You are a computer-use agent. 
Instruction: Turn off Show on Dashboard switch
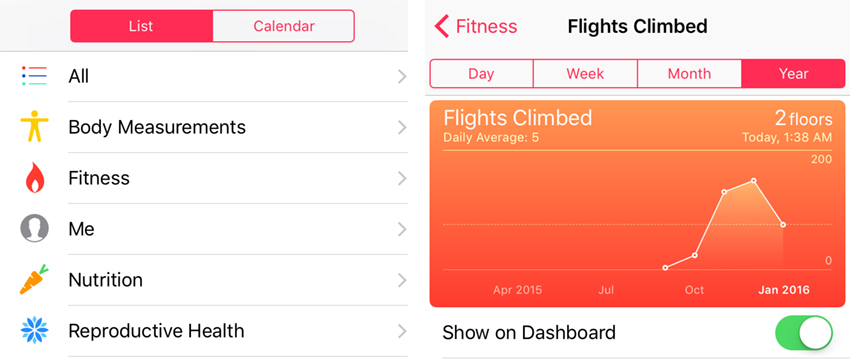pos(803,333)
